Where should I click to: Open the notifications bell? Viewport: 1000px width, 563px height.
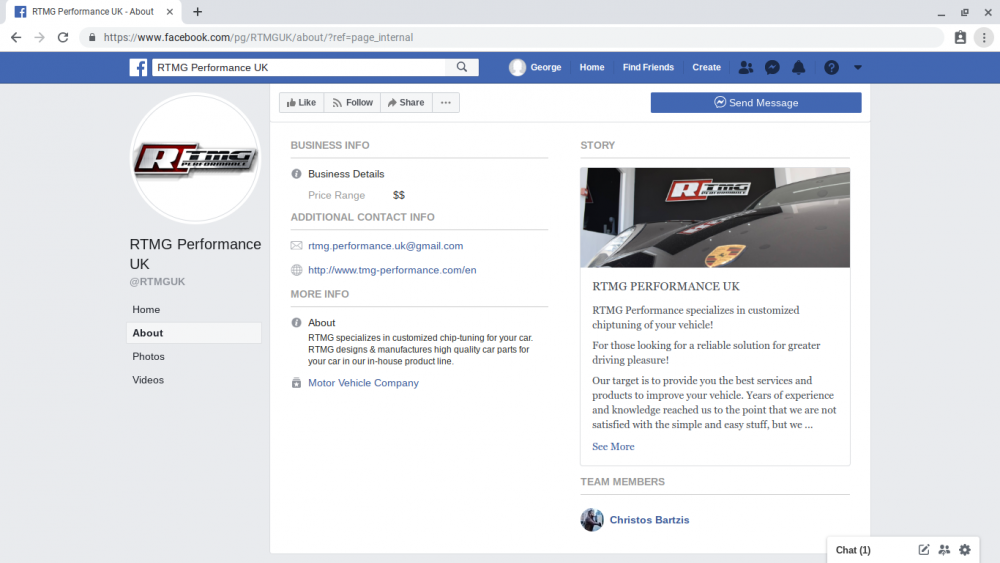point(798,67)
